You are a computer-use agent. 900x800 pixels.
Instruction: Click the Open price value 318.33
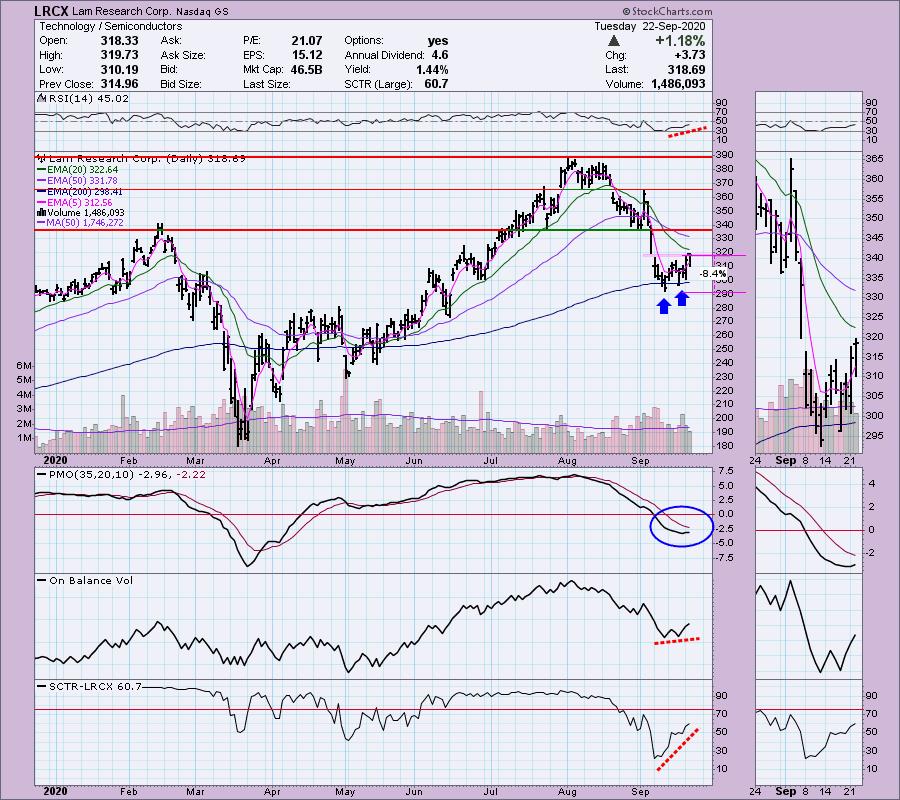click(119, 41)
